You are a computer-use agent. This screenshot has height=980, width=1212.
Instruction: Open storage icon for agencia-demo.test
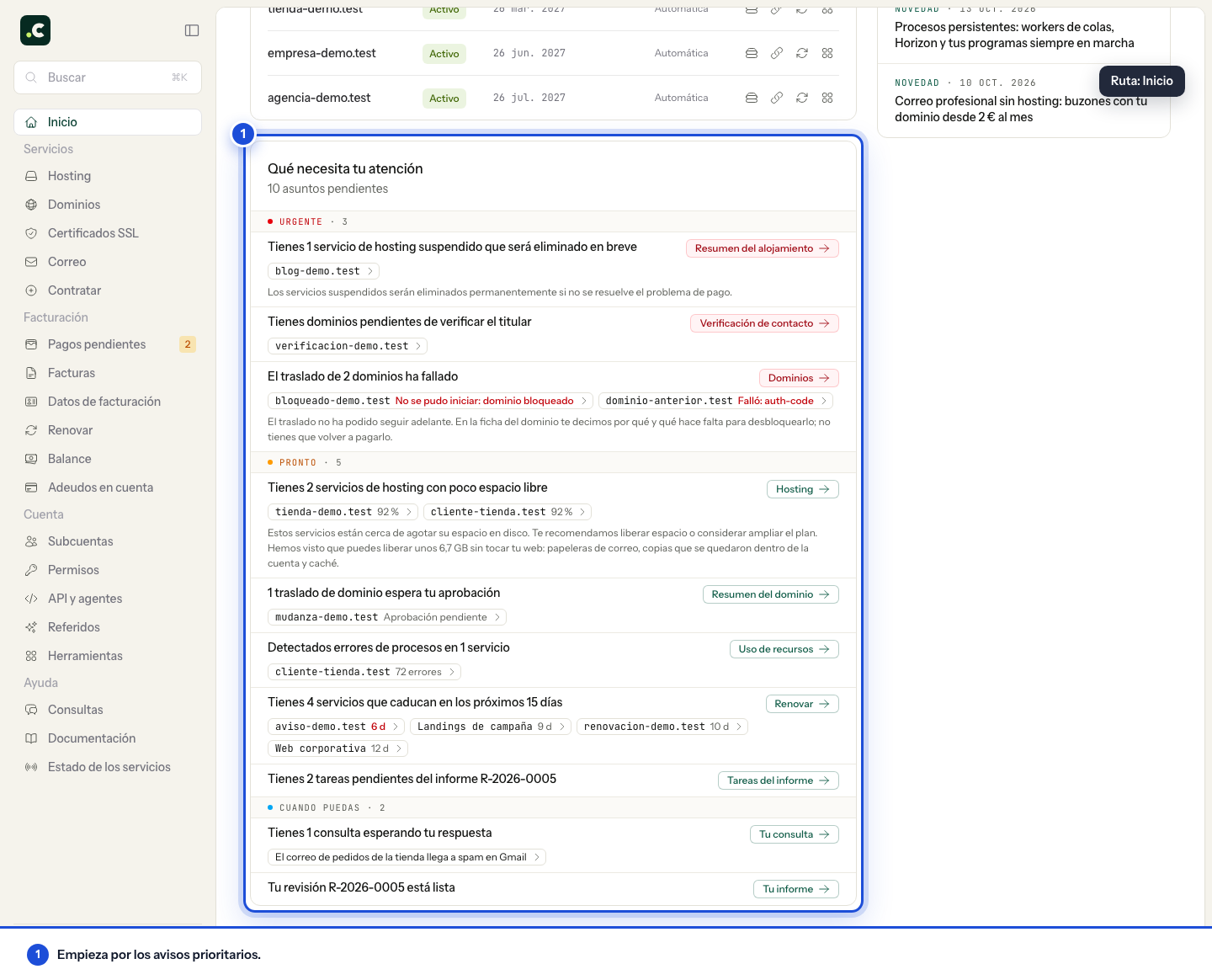pyautogui.click(x=752, y=98)
